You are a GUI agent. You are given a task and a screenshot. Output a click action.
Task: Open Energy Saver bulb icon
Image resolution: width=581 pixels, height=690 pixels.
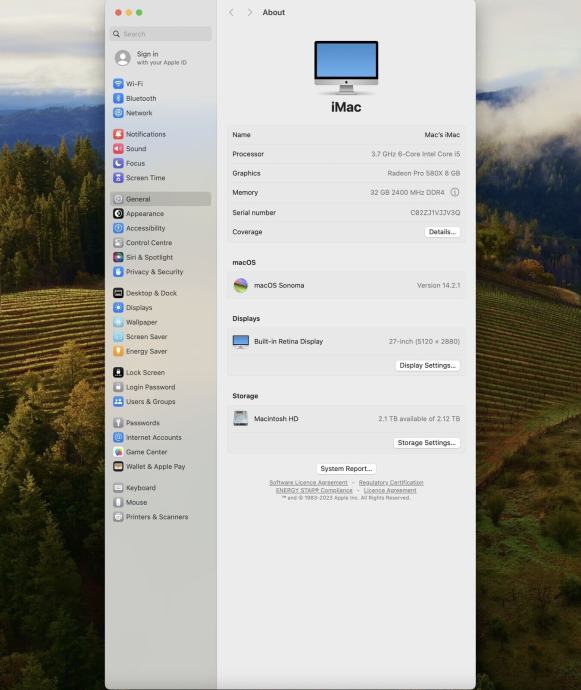(118, 351)
